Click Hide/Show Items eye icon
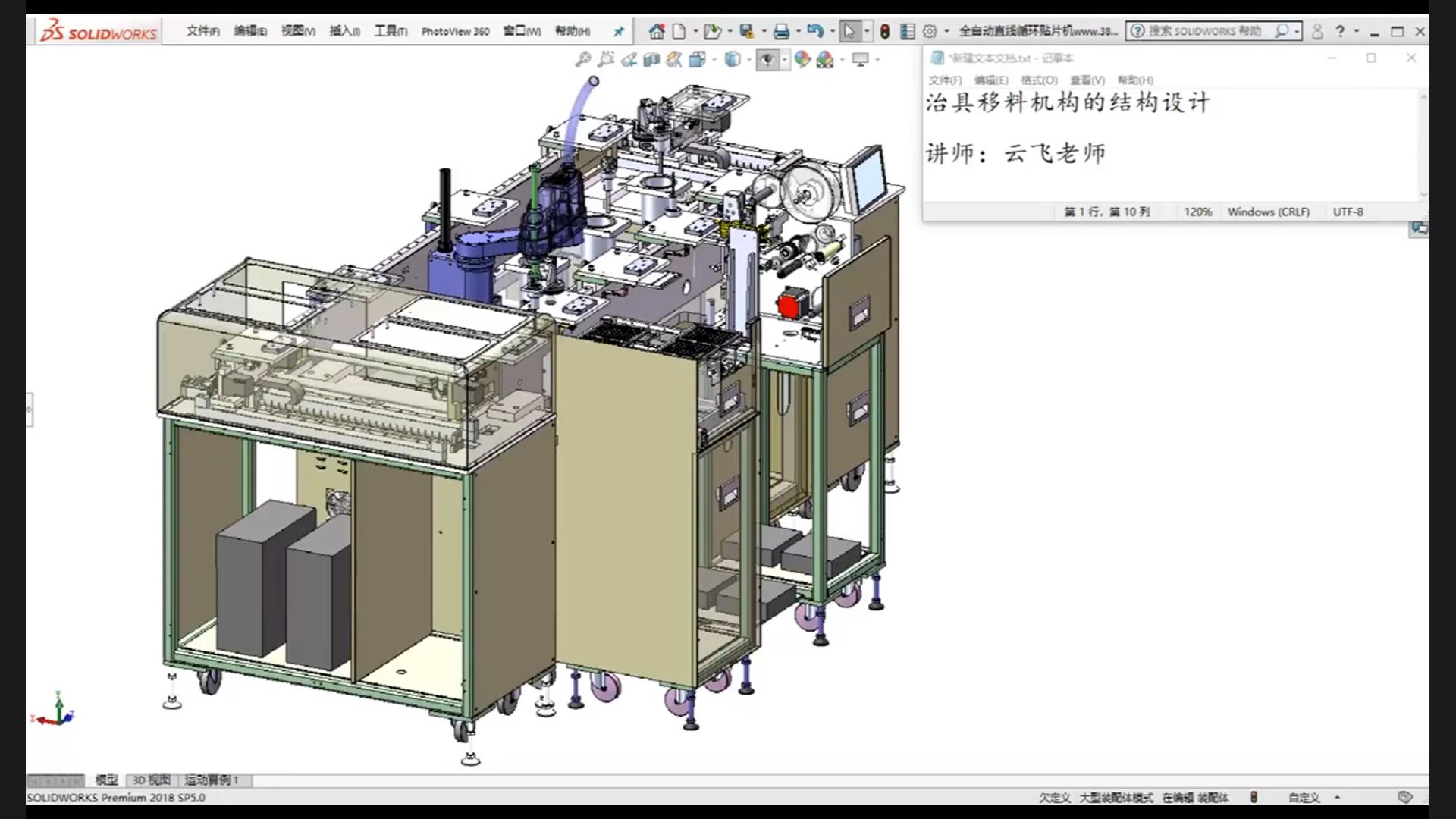1456x819 pixels. pyautogui.click(x=767, y=59)
